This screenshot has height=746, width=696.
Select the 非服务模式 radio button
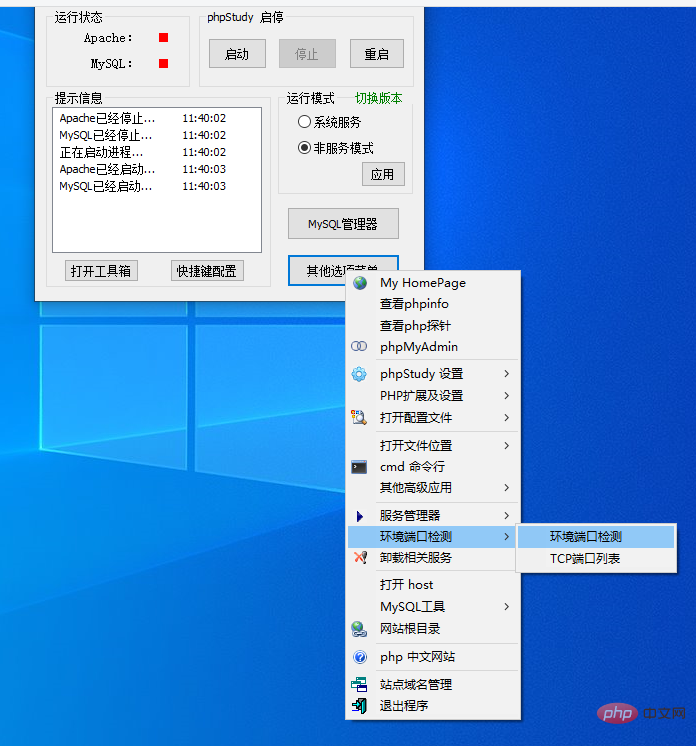[x=304, y=148]
